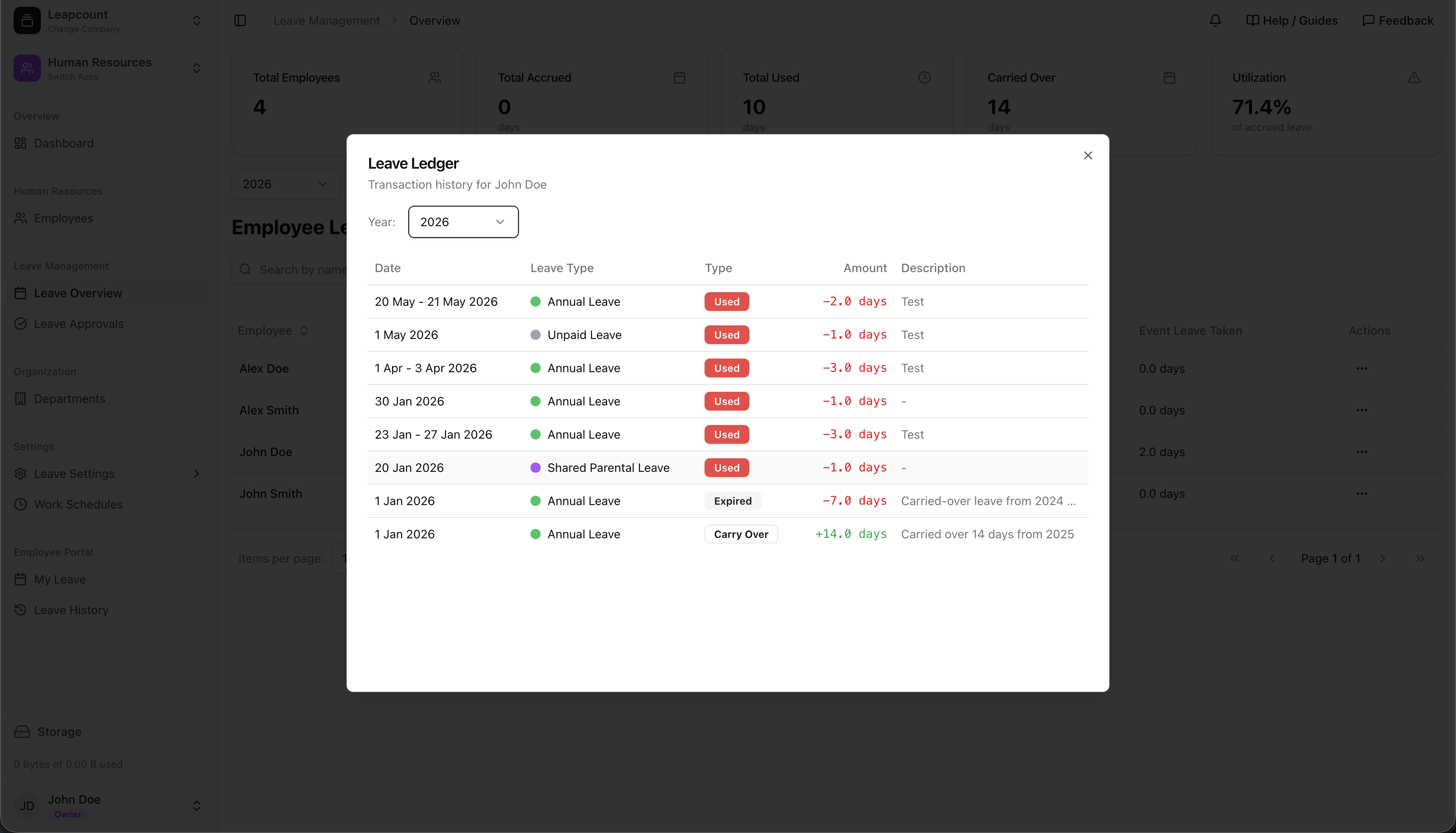
Task: Click the Expired badge
Action: (x=733, y=500)
